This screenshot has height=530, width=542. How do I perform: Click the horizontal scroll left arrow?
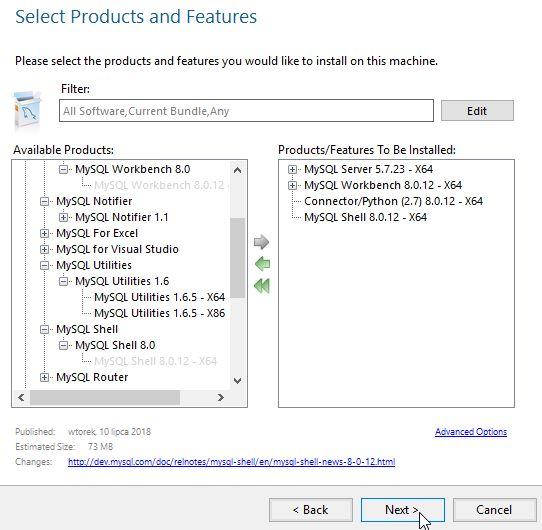pyautogui.click(x=21, y=397)
